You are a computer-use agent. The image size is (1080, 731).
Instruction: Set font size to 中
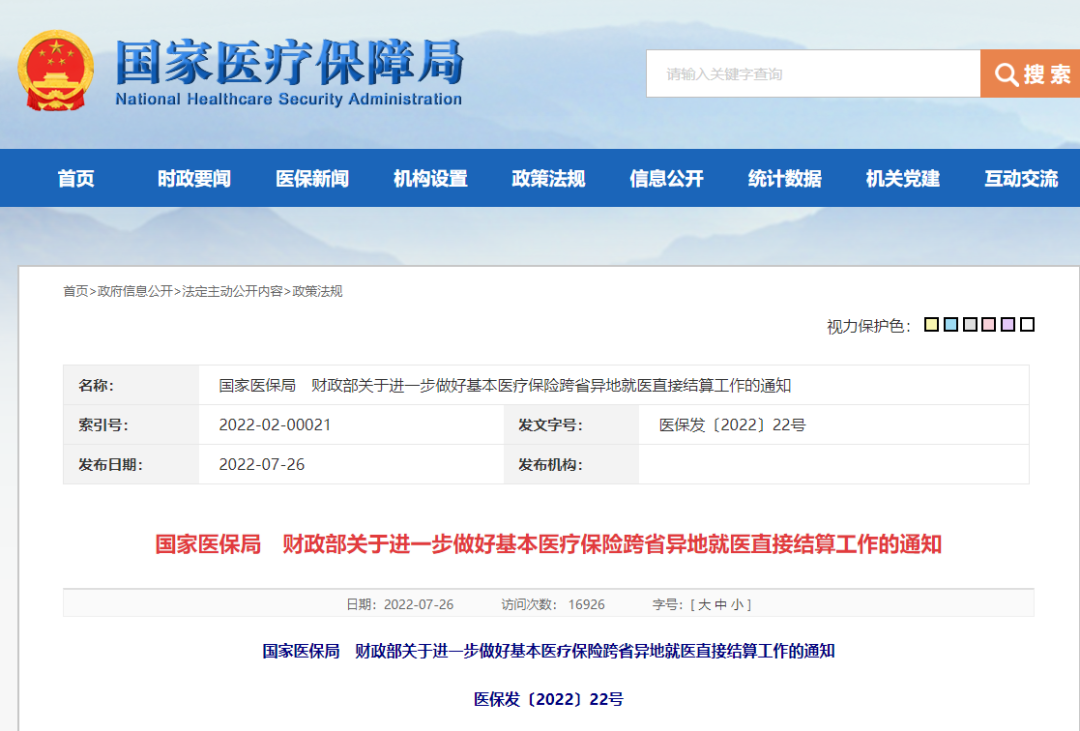pyautogui.click(x=720, y=604)
